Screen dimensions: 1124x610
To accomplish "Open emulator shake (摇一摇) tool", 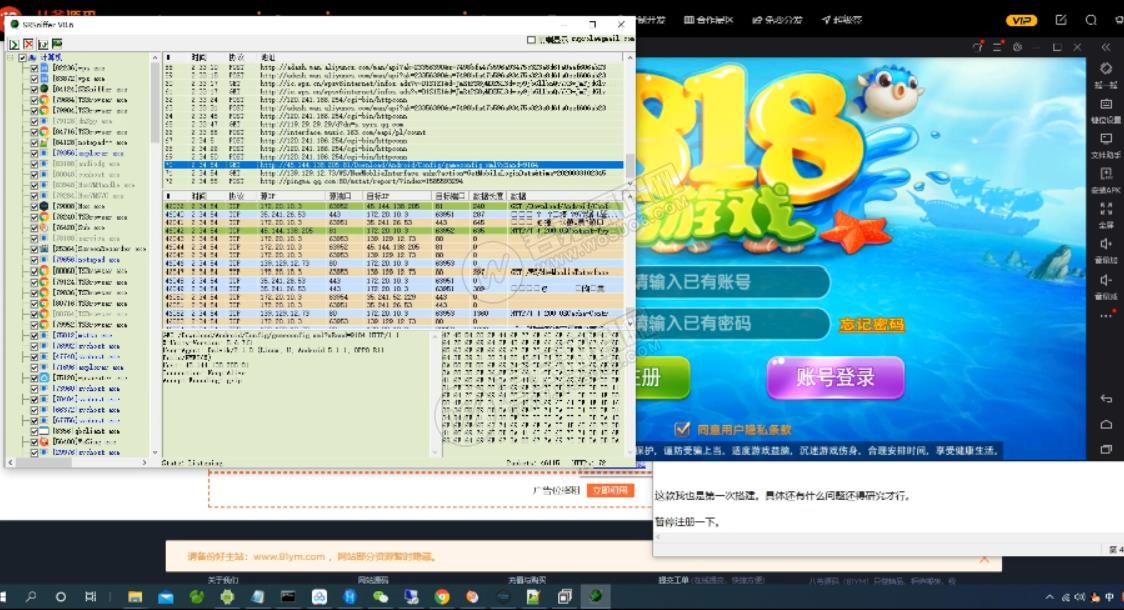I will coord(1106,69).
